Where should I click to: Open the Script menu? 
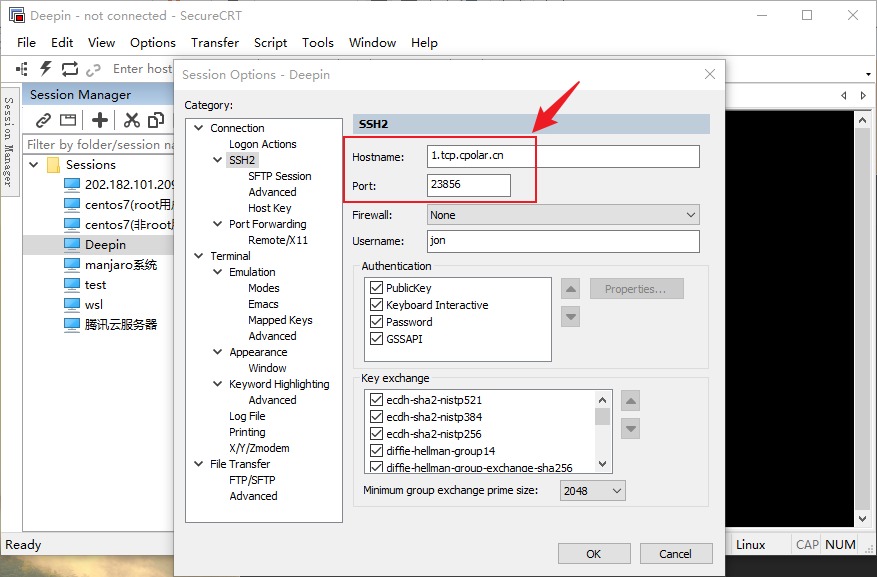click(270, 42)
